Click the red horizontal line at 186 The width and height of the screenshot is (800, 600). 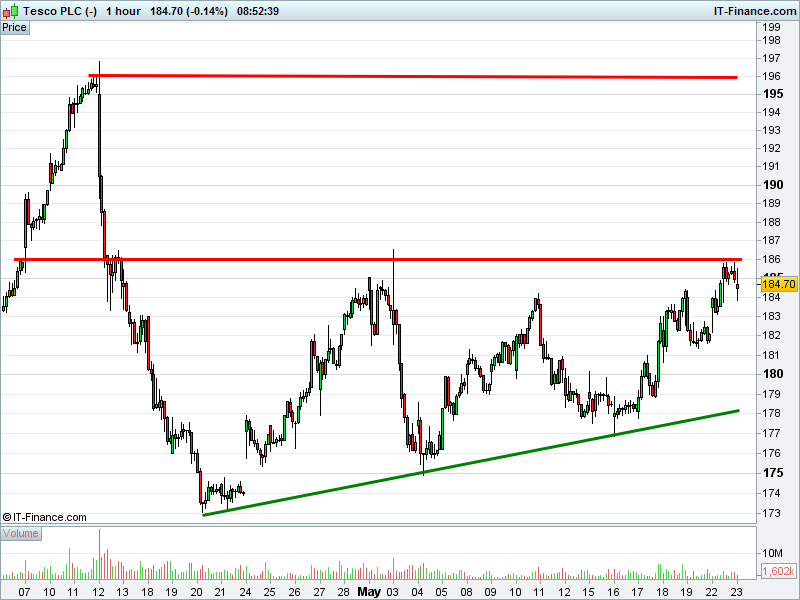378,260
